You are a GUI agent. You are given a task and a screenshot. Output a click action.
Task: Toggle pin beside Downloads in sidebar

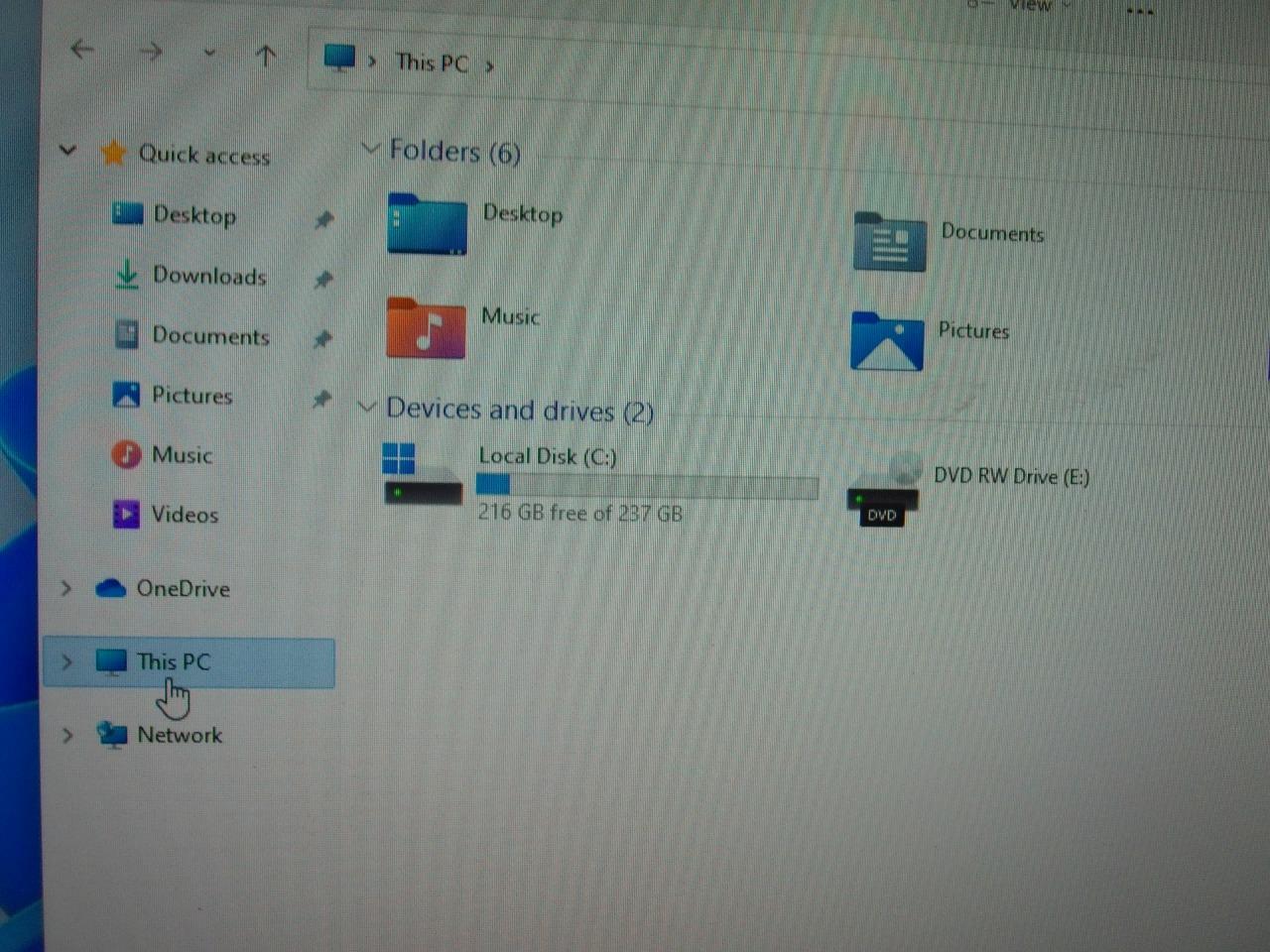click(x=322, y=280)
